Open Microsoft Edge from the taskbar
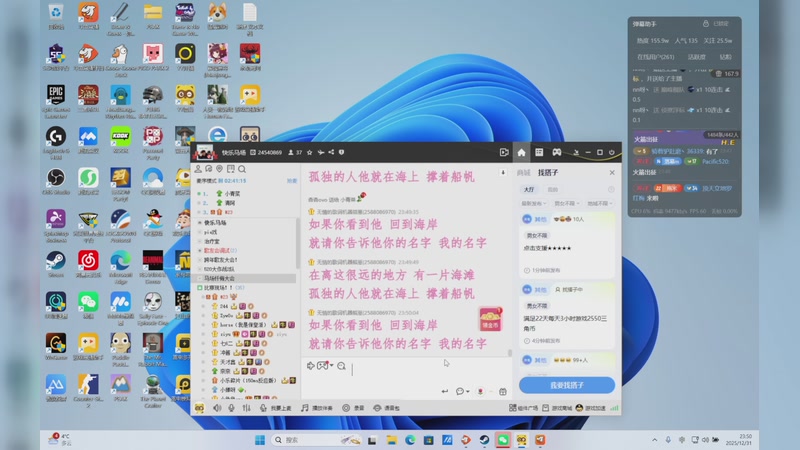 coord(410,439)
